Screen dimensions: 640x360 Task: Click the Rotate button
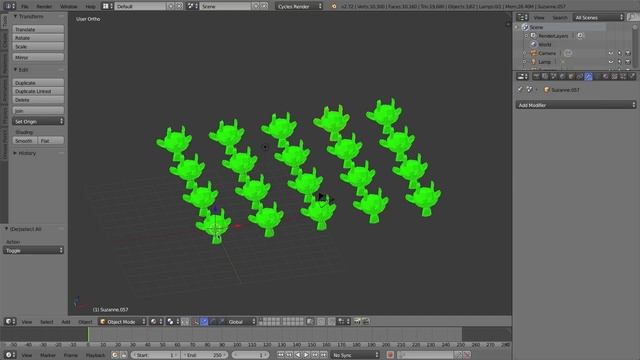tap(38, 38)
